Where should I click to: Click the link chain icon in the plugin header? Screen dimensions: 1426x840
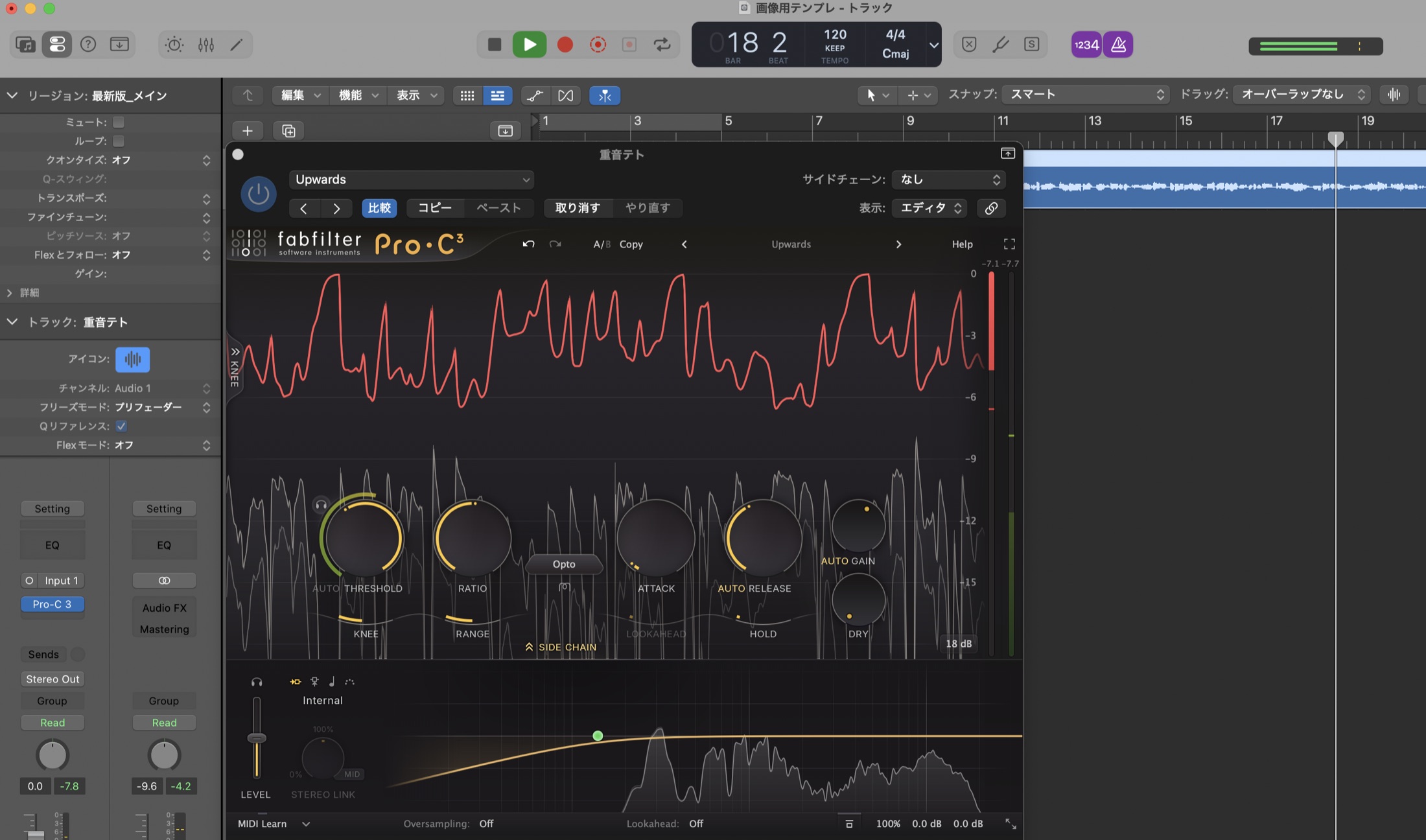pyautogui.click(x=991, y=208)
